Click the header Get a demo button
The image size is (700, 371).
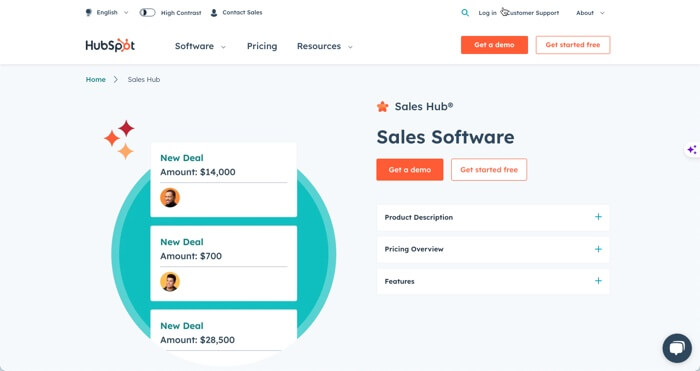[494, 45]
